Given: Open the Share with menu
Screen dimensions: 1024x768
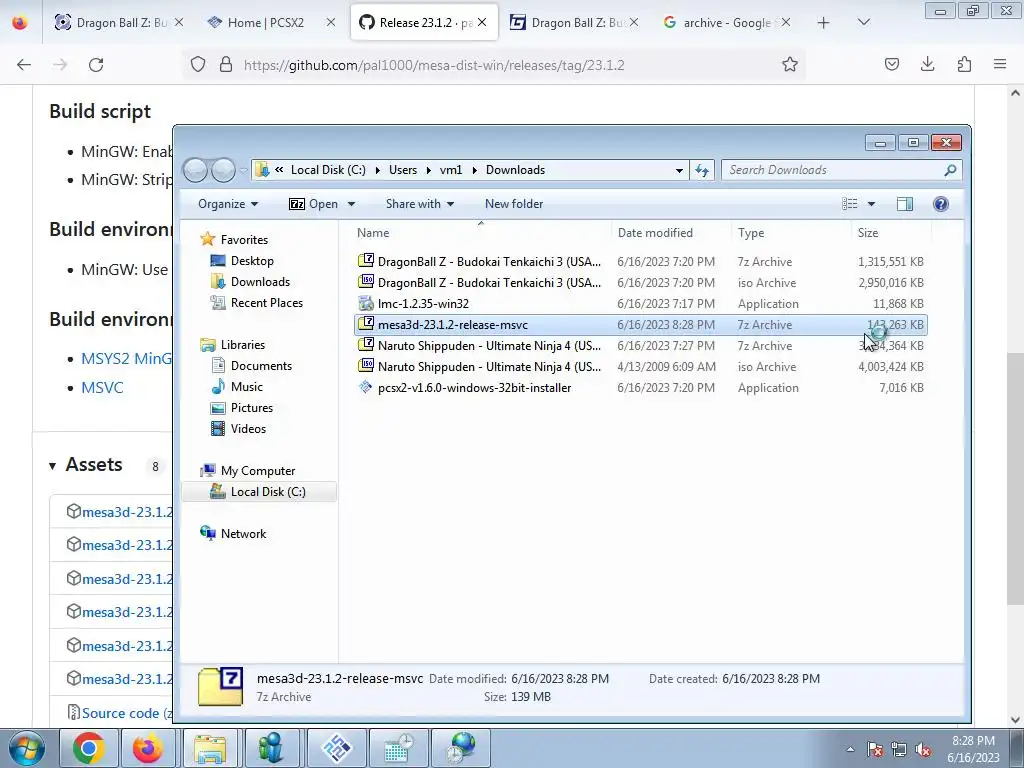Looking at the screenshot, I should (x=419, y=204).
